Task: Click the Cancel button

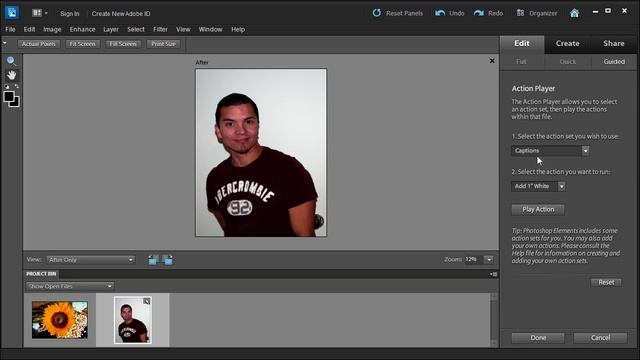Action: 600,338
